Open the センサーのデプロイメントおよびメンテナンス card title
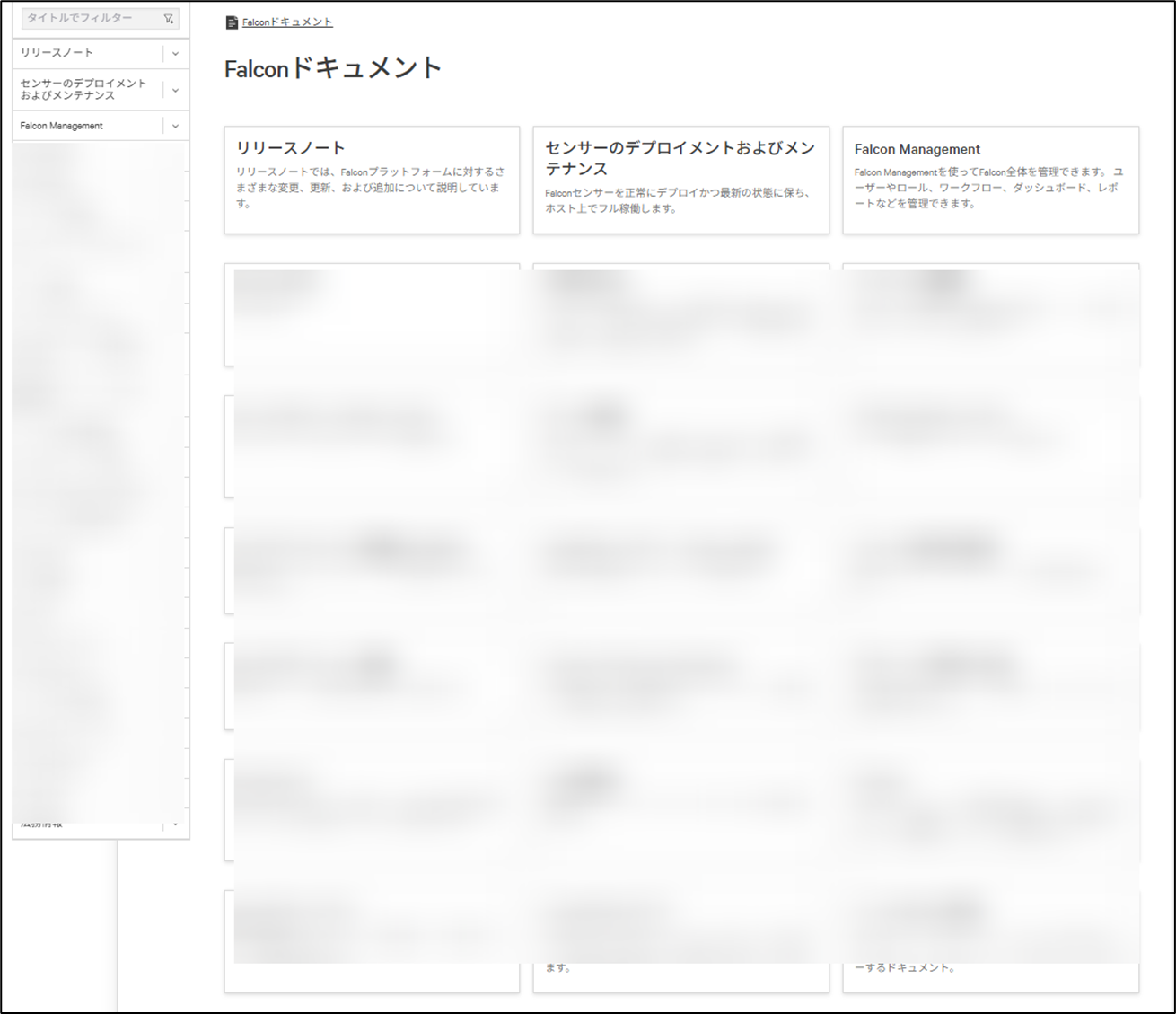This screenshot has height=1014, width=1176. pyautogui.click(x=680, y=158)
